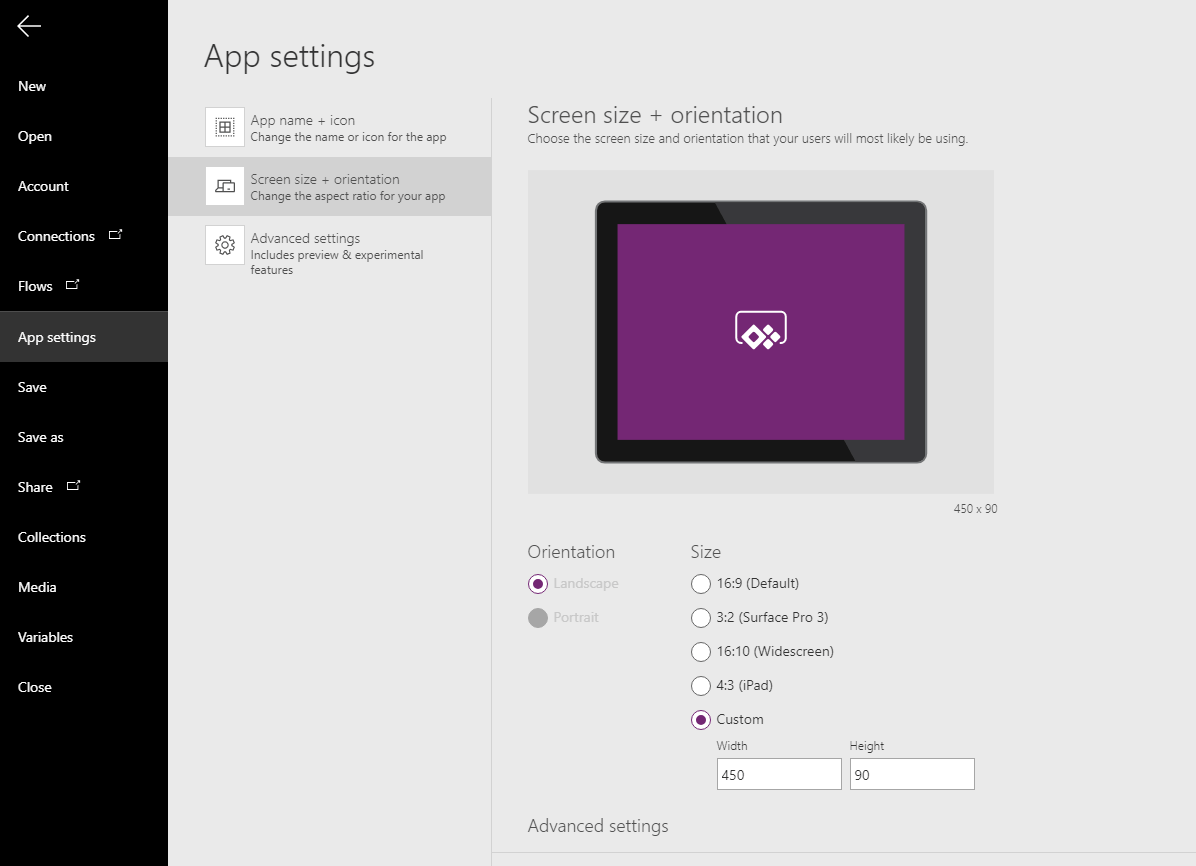Click the tablet preview image
This screenshot has width=1196, height=866.
pos(760,332)
